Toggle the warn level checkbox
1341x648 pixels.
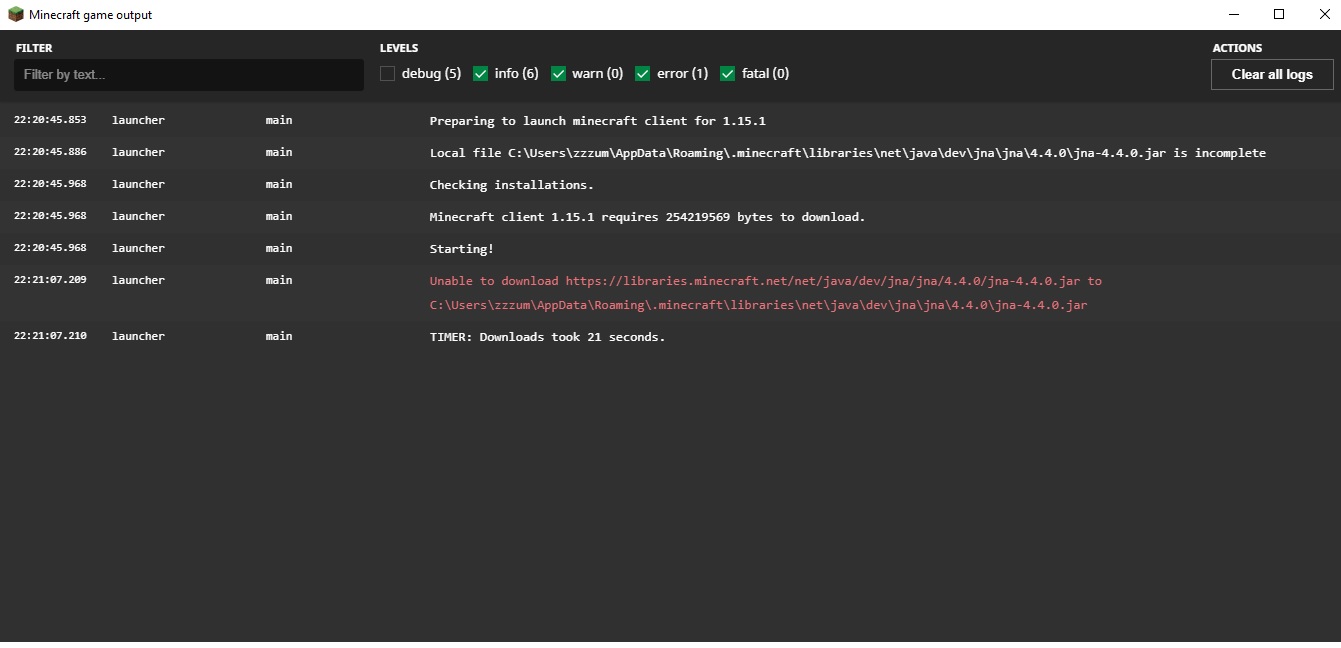click(x=559, y=74)
